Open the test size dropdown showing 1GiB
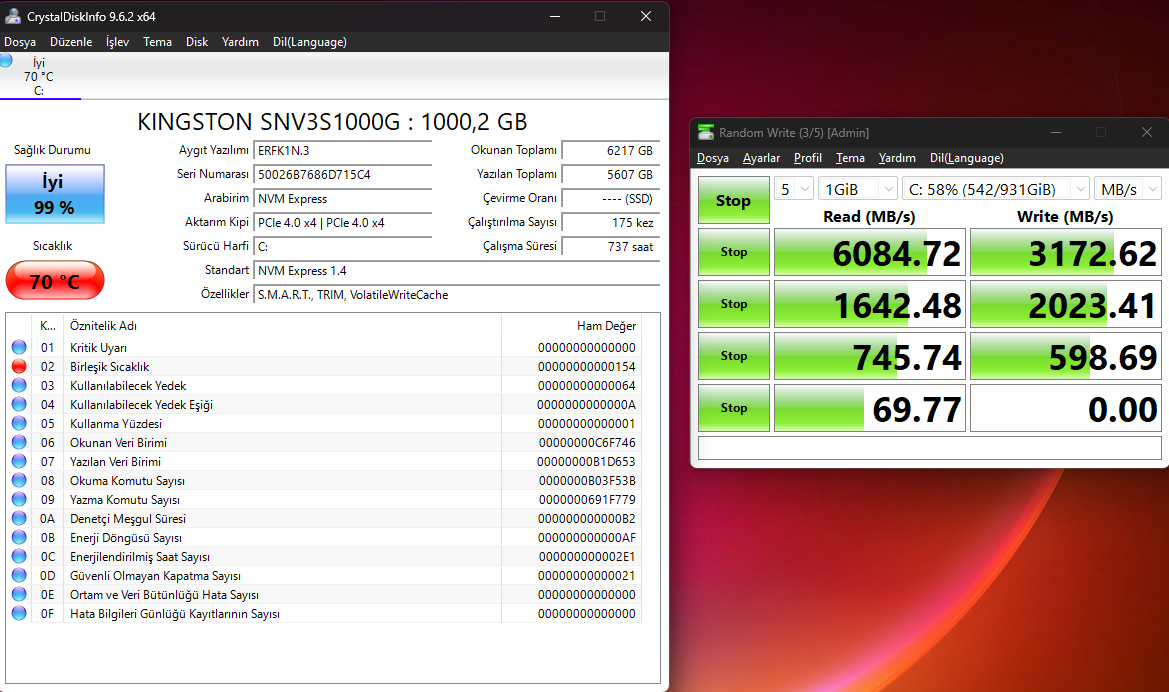This screenshot has height=692, width=1169. [857, 189]
